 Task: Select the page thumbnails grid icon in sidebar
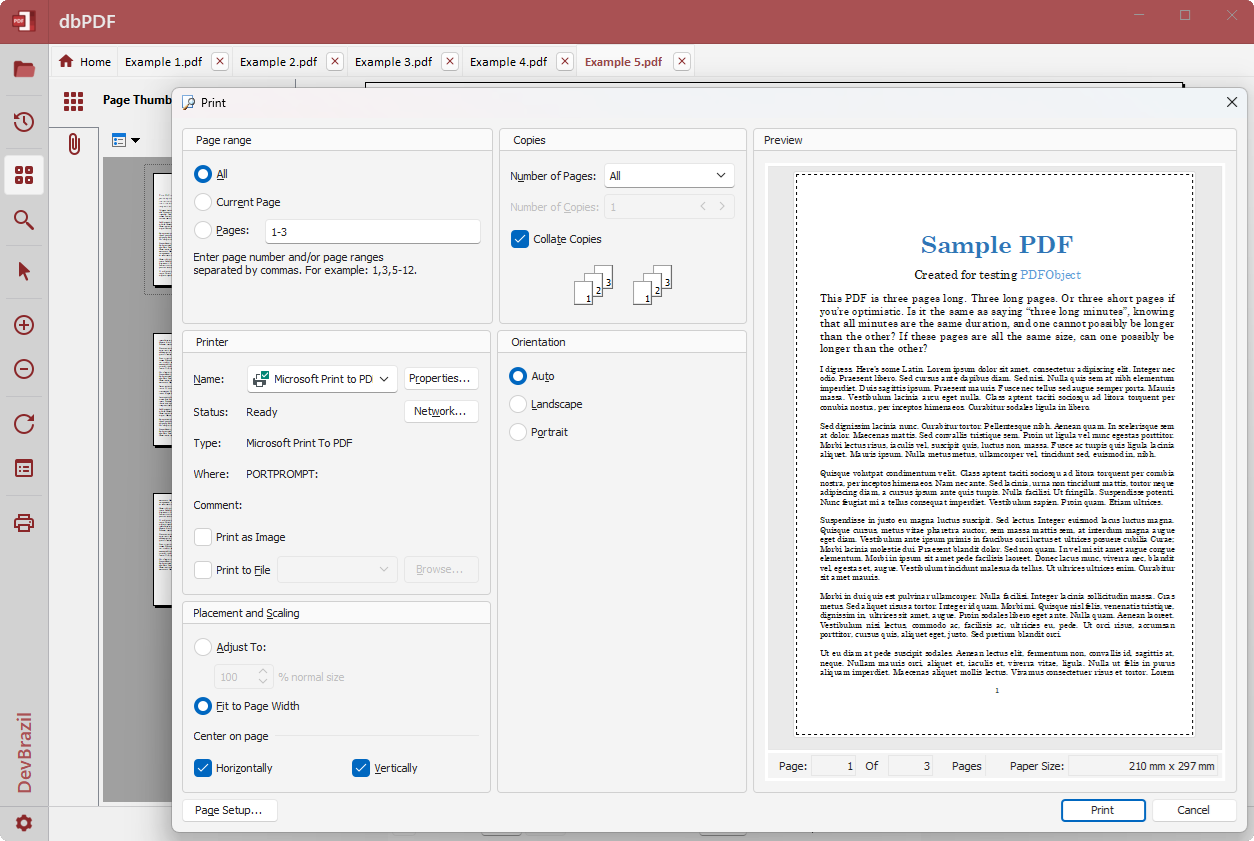coord(24,175)
